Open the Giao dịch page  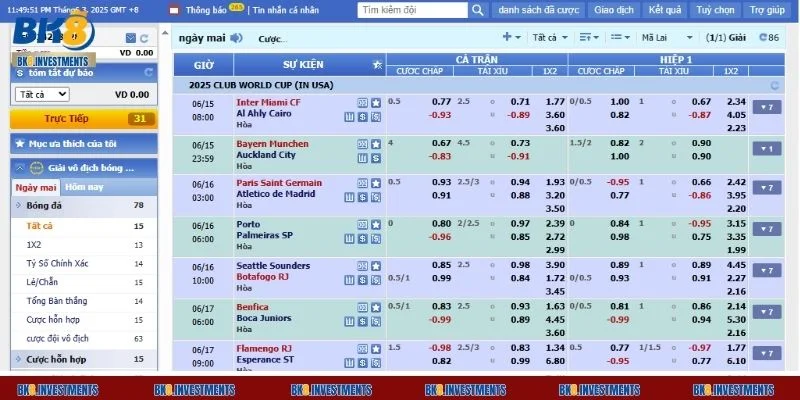pos(614,10)
